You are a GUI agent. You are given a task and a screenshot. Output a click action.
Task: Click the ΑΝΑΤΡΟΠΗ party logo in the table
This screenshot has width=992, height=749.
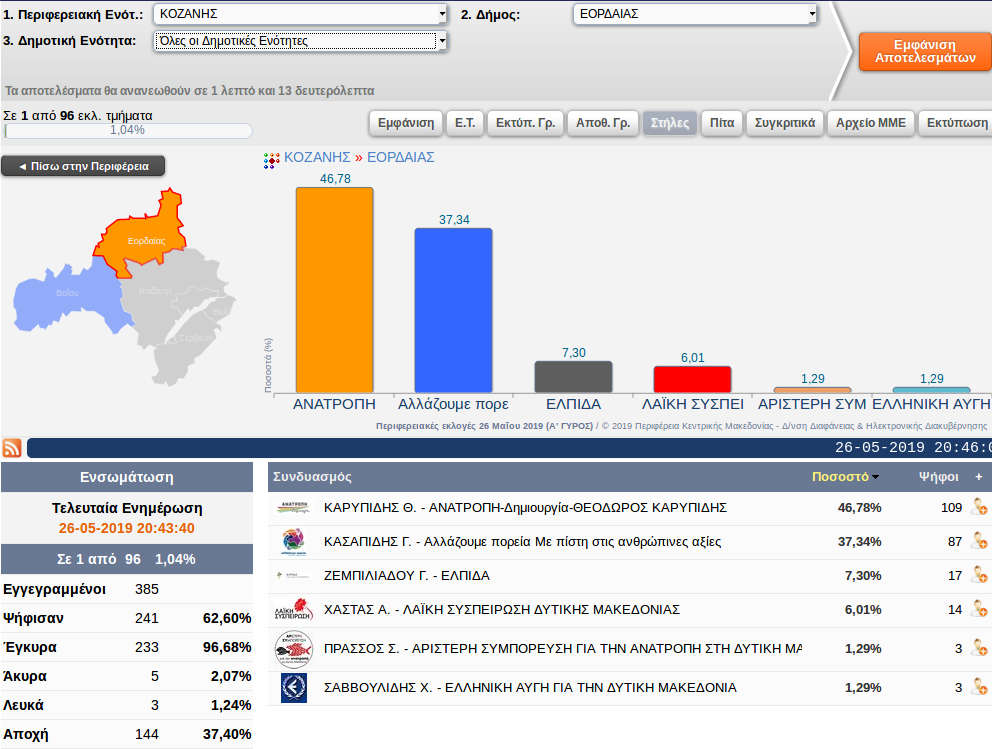[x=294, y=508]
